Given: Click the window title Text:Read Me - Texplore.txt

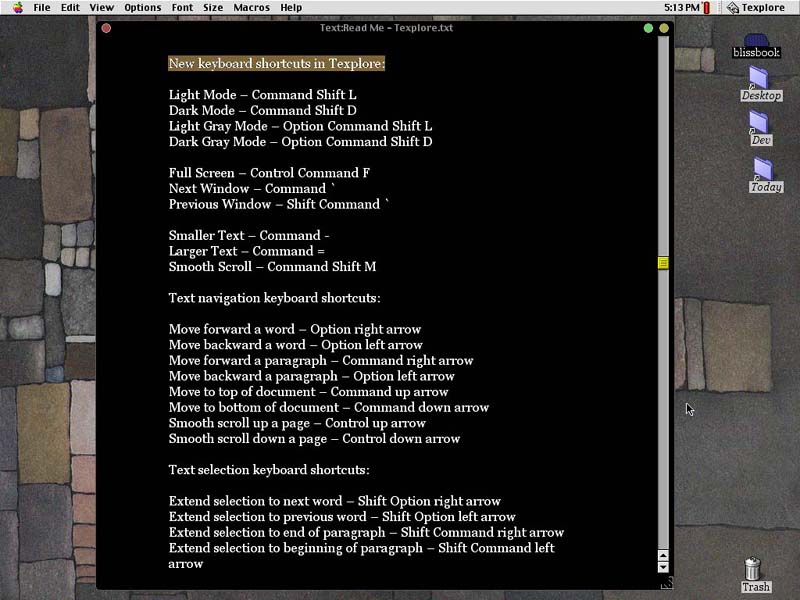Looking at the screenshot, I should (386, 28).
